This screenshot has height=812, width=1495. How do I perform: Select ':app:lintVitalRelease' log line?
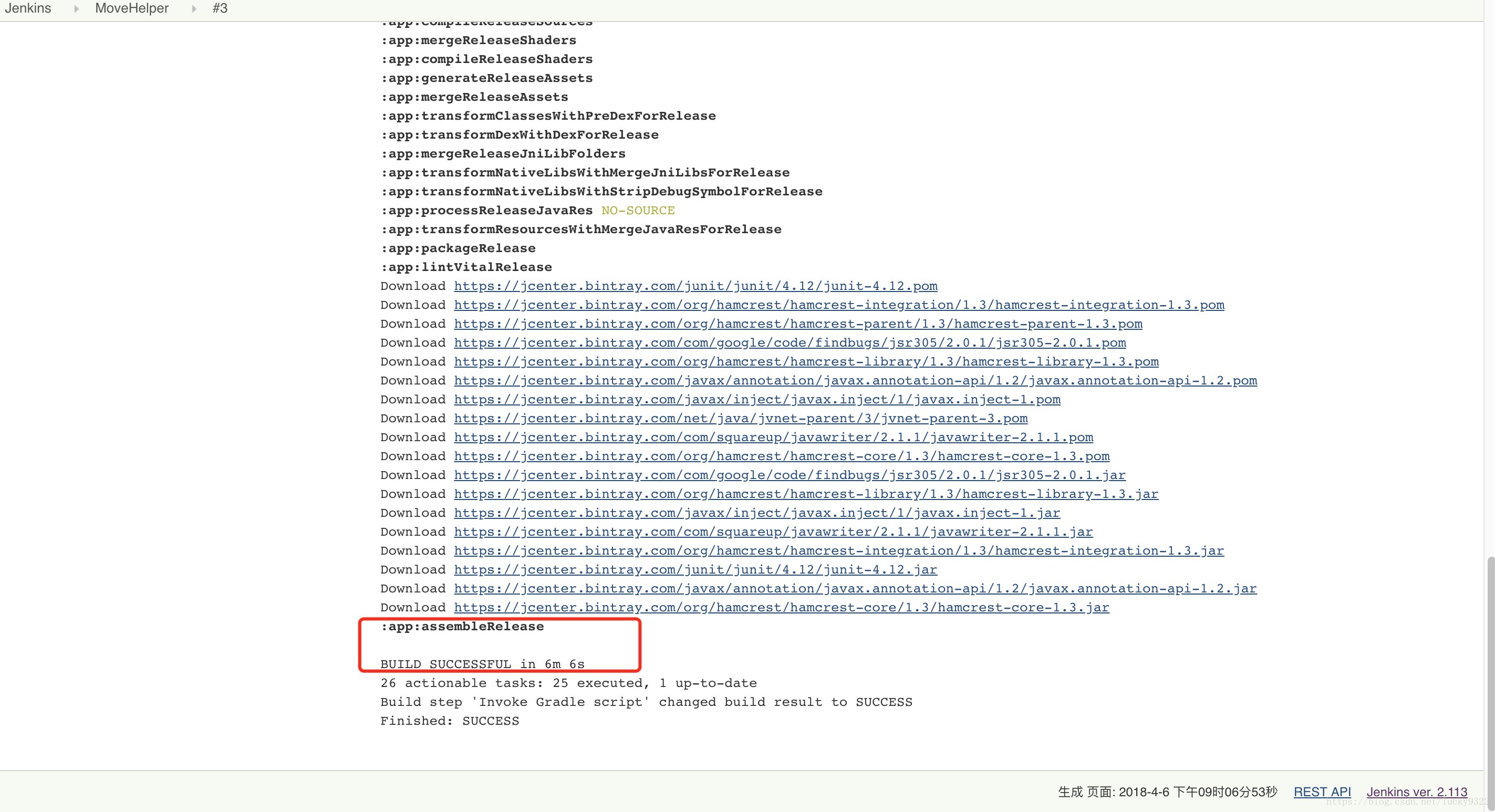(466, 267)
